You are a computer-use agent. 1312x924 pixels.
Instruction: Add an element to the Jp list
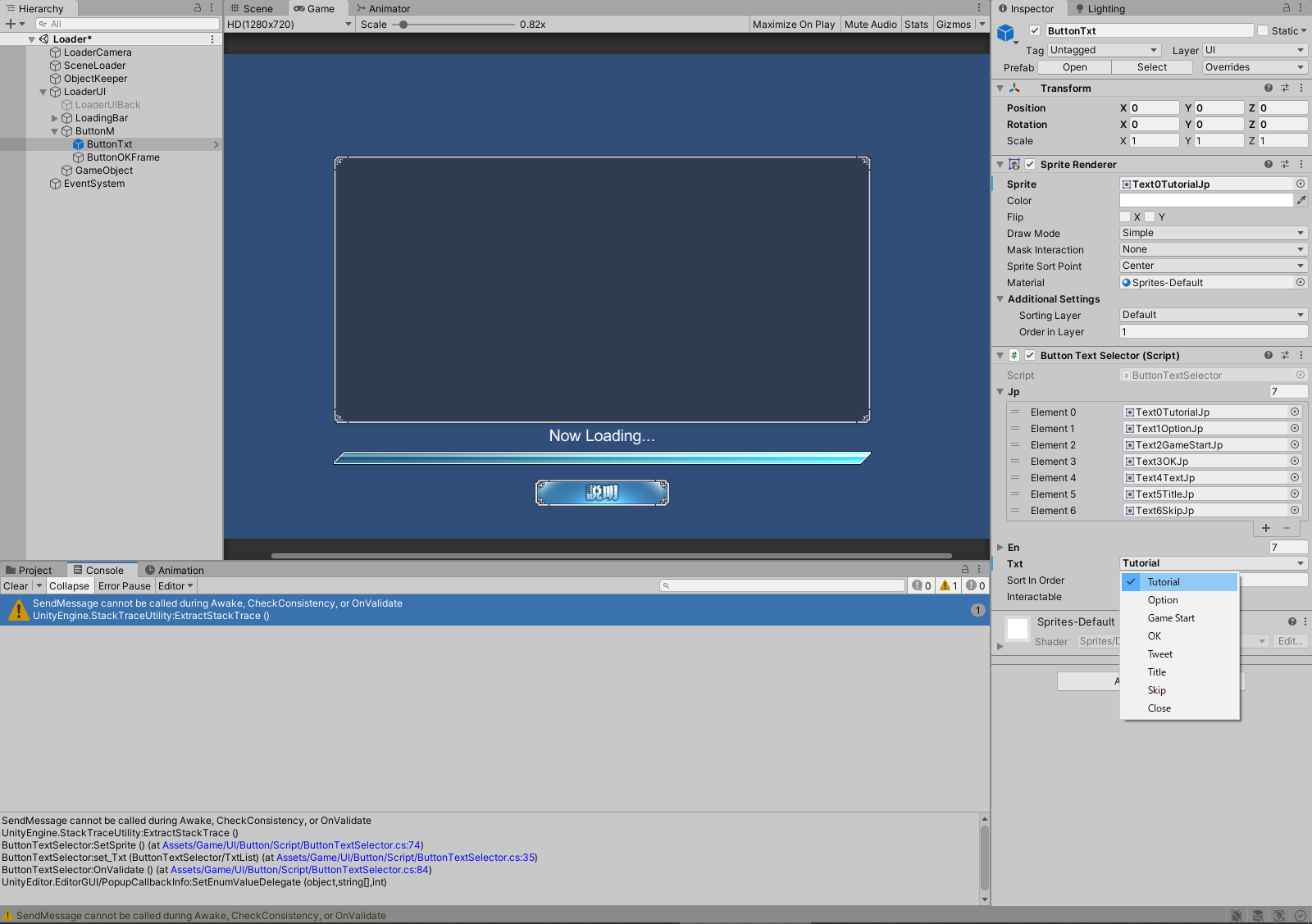(1266, 528)
